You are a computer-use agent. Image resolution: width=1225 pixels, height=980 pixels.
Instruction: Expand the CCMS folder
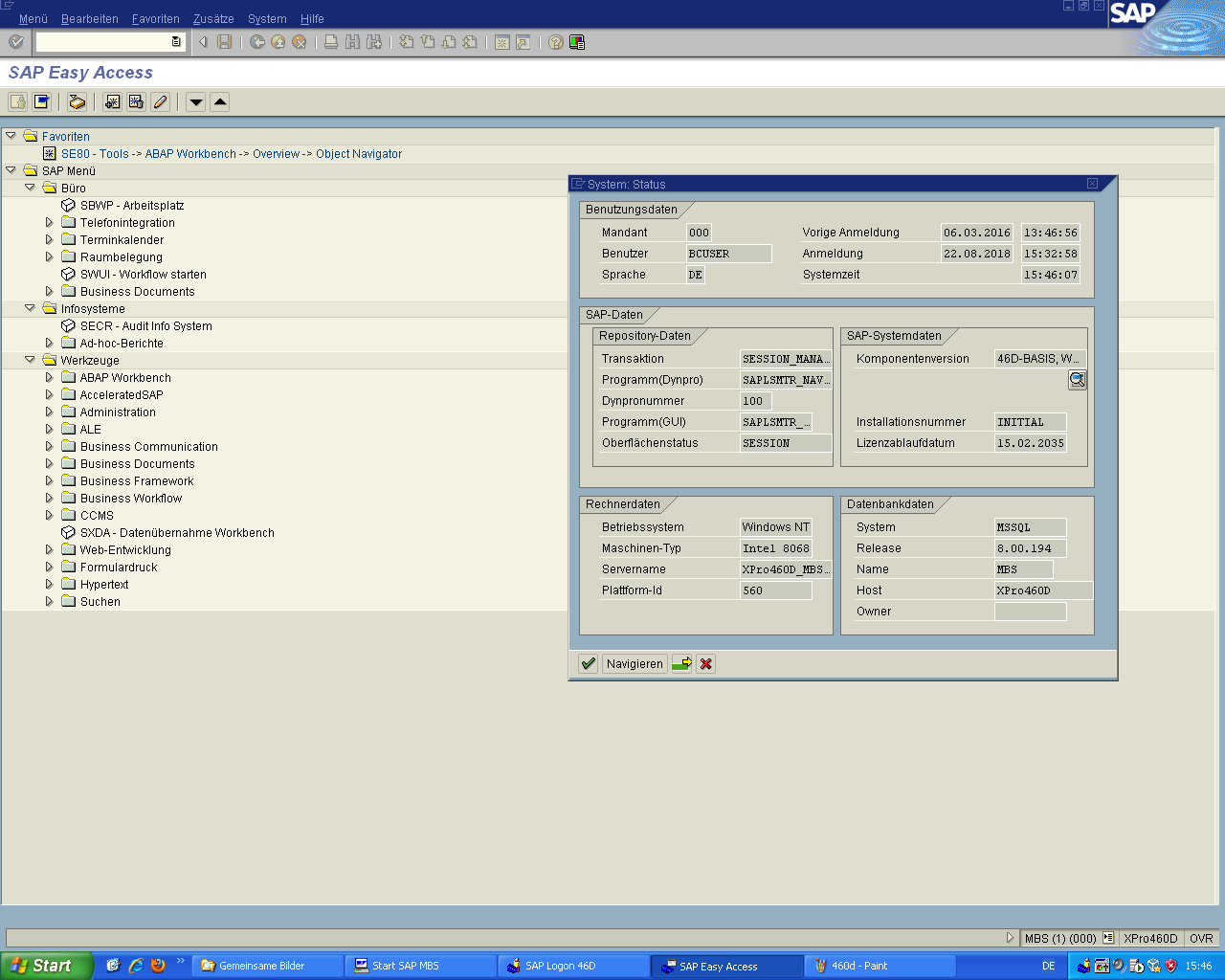click(50, 515)
